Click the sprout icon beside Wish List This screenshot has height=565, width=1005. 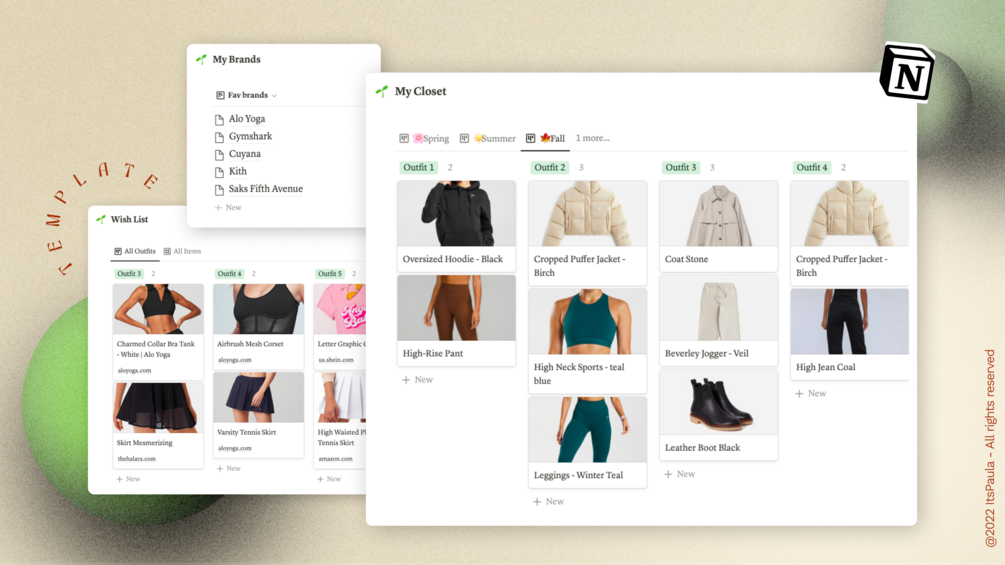click(101, 219)
